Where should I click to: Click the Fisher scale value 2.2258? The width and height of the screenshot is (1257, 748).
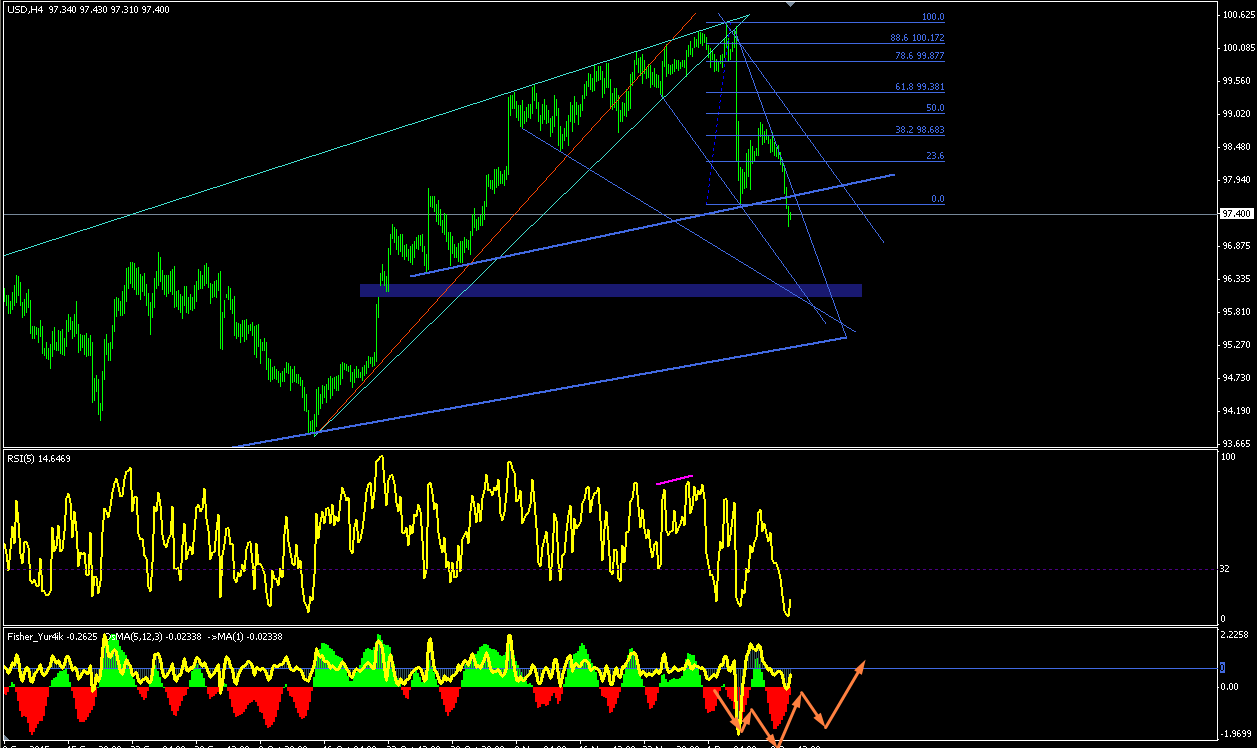point(1234,635)
